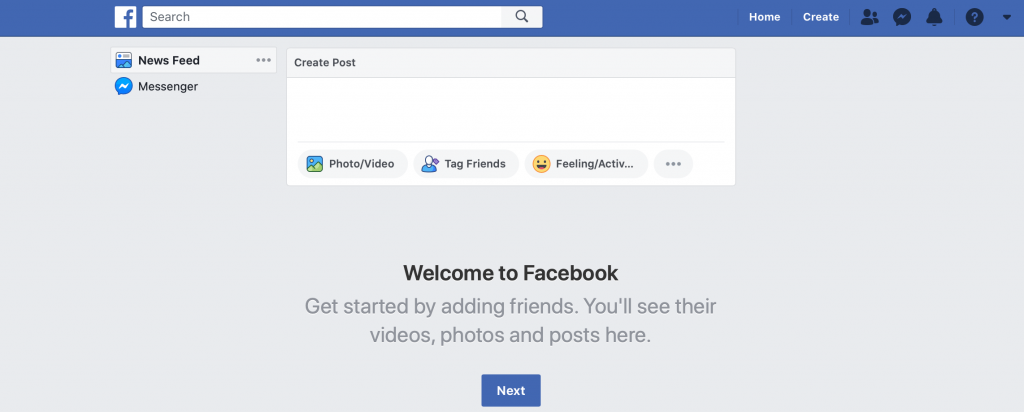
Task: Choose Feeling/Activity option
Action: 586,164
